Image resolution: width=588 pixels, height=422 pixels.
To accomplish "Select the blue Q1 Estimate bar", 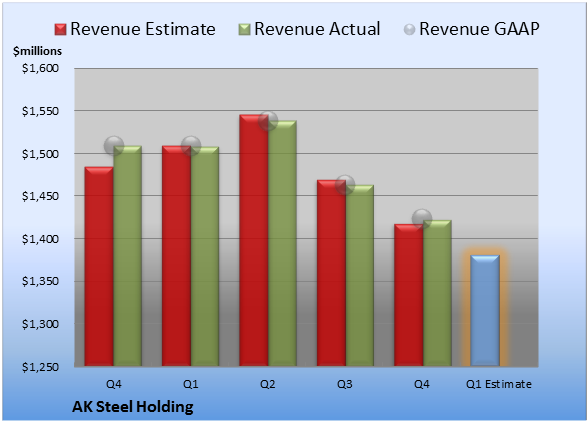I will click(485, 311).
